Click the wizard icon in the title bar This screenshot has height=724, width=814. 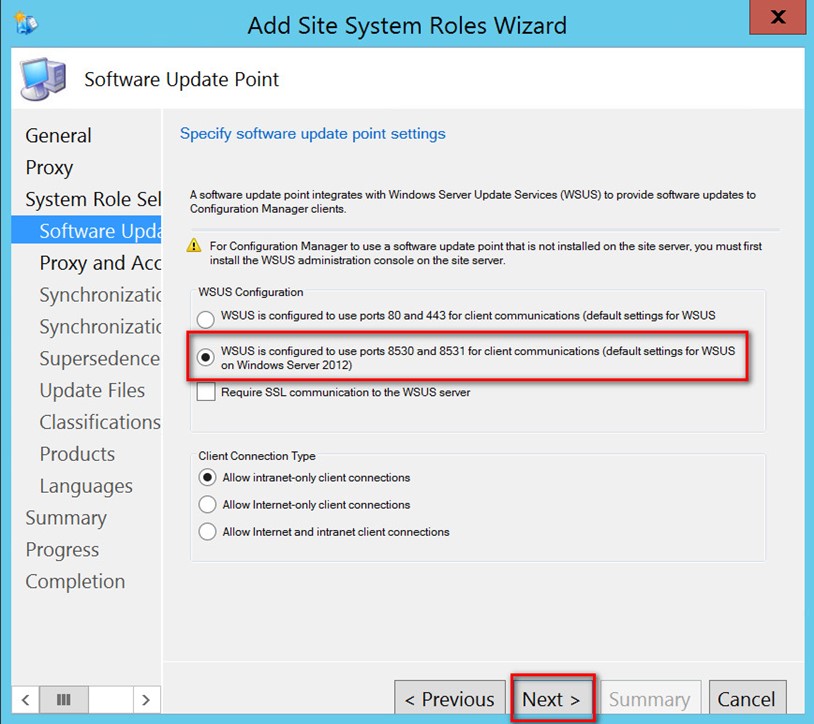(26, 24)
